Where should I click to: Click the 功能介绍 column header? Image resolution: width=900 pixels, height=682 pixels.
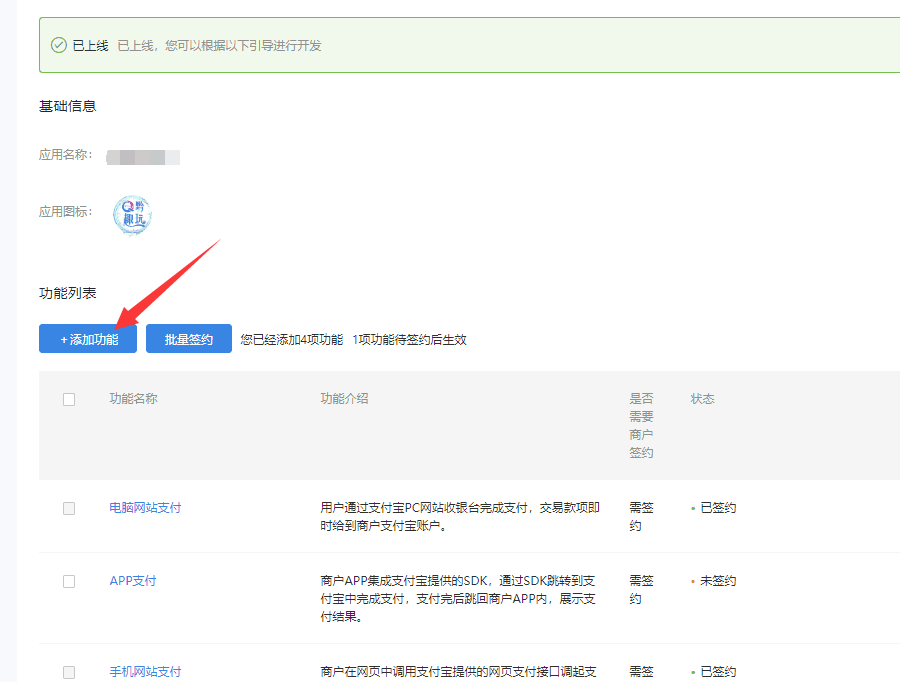point(344,399)
